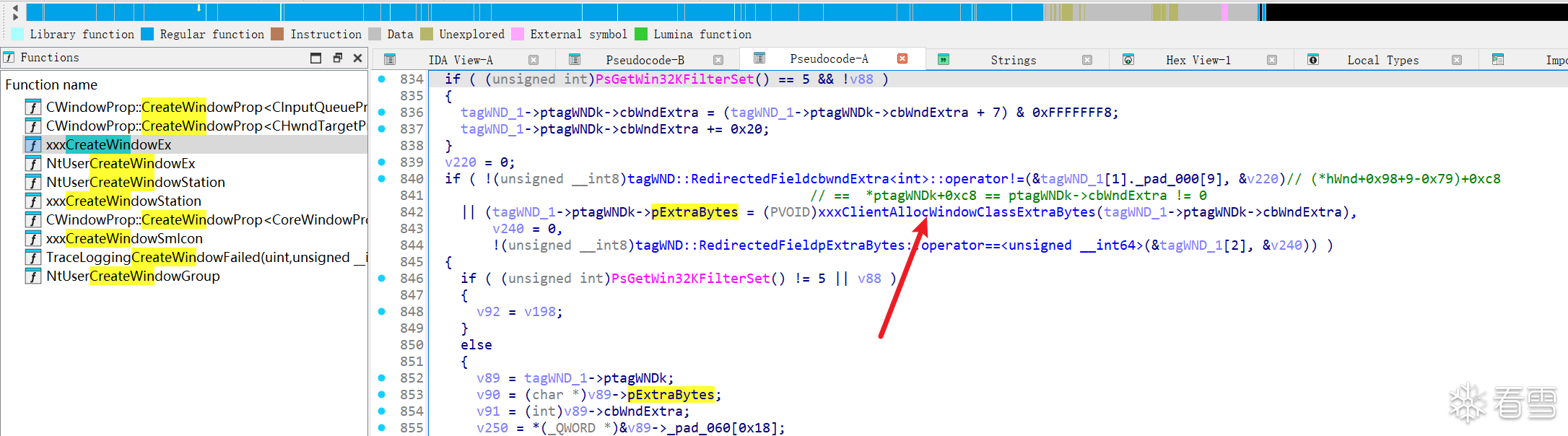This screenshot has width=1568, height=436.
Task: Toggle breakpoint dot on line 839
Action: (382, 162)
